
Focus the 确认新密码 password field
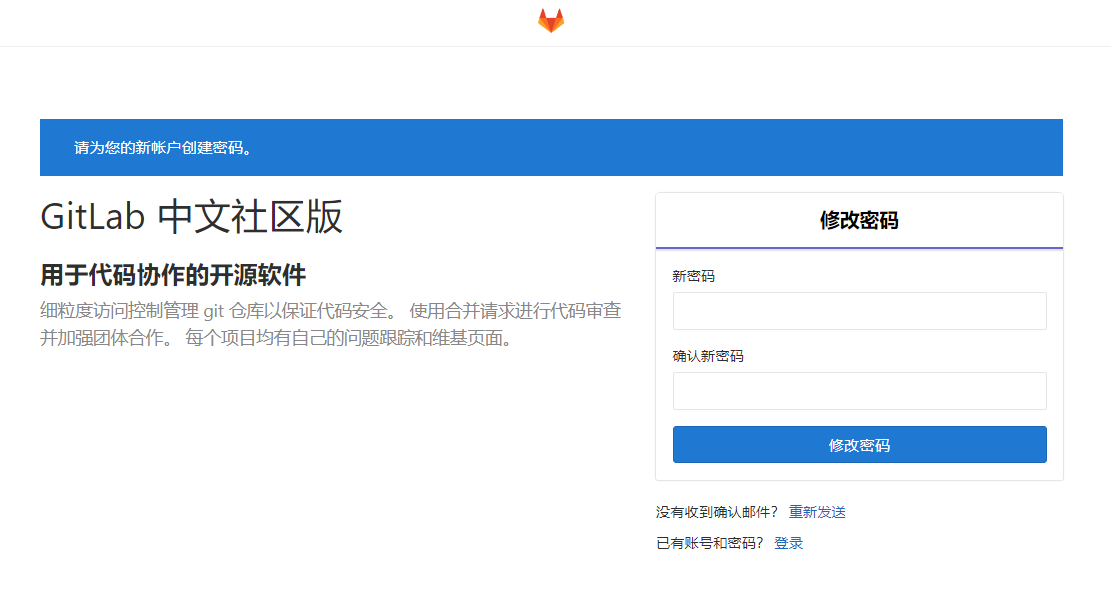(859, 391)
